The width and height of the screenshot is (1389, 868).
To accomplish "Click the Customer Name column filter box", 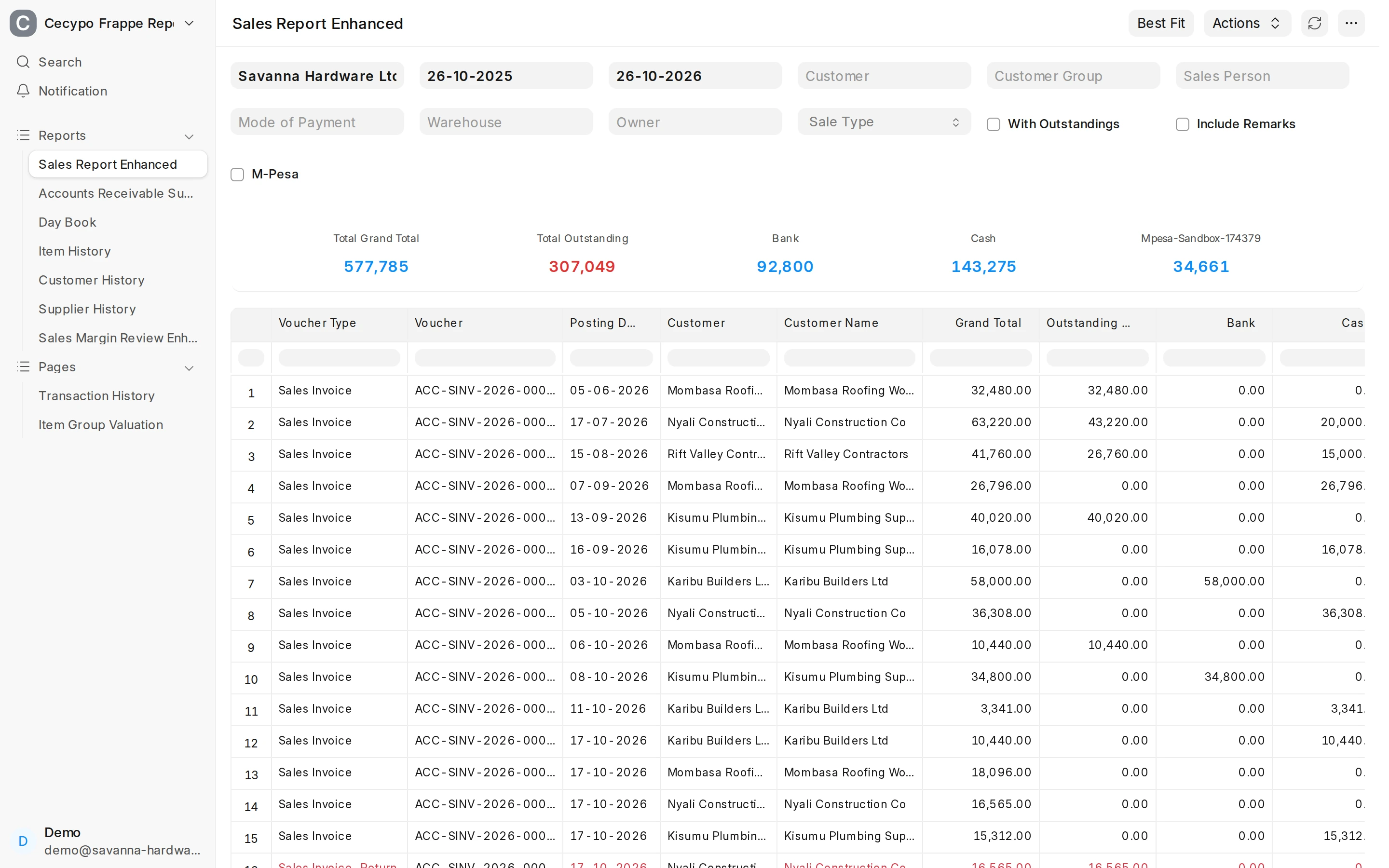I will (x=849, y=358).
